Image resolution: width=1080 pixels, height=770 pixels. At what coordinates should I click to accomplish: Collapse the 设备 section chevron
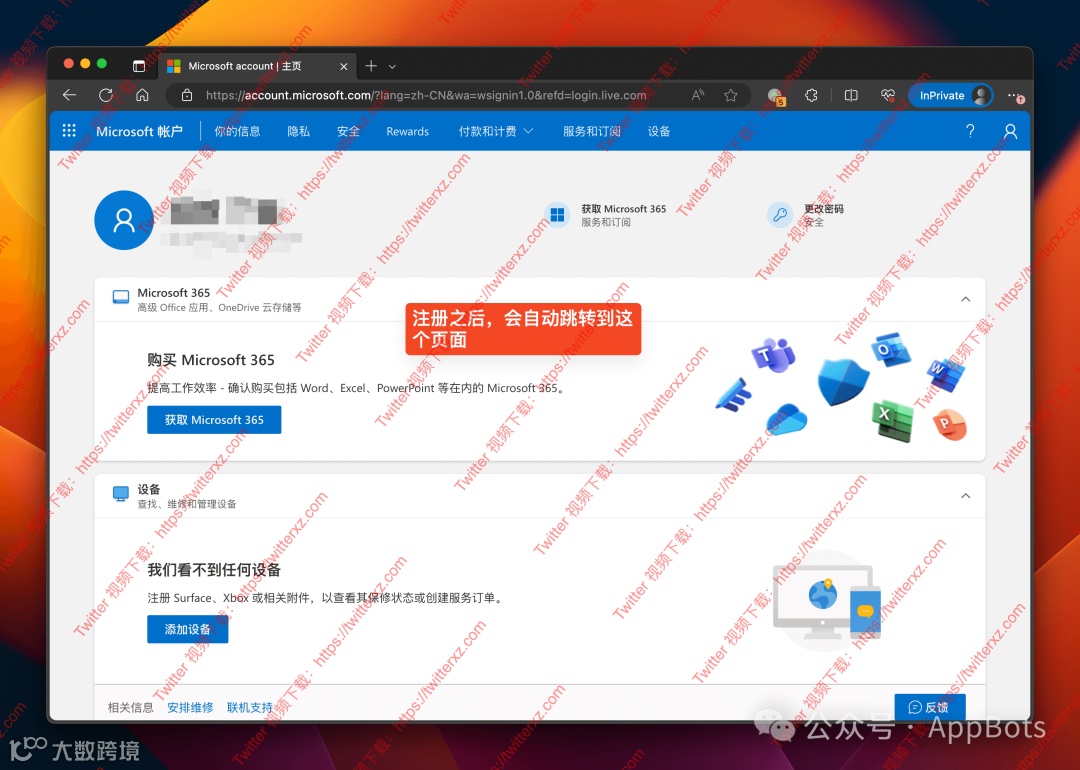tap(966, 496)
